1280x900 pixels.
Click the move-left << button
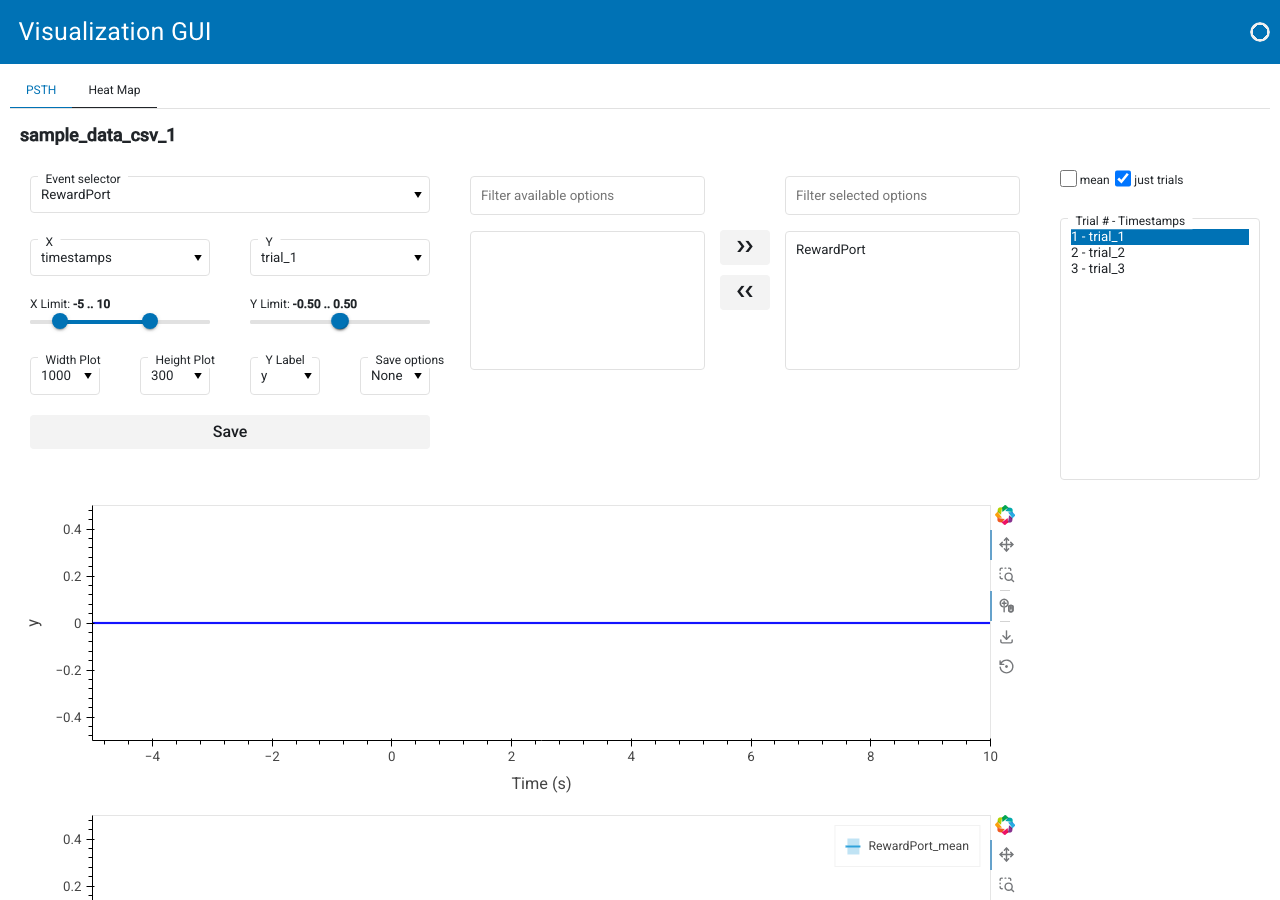[x=745, y=292]
